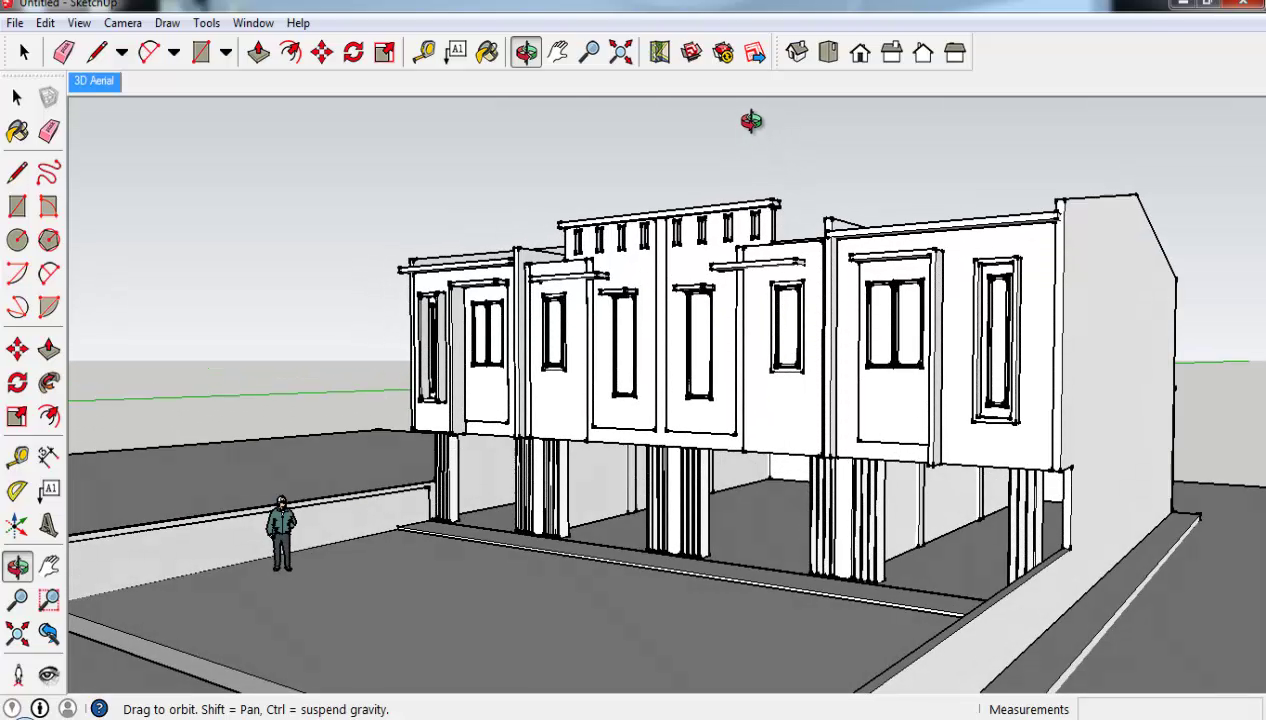Select the Push/Pull tool
Screen dimensions: 1266x720
pos(258,52)
